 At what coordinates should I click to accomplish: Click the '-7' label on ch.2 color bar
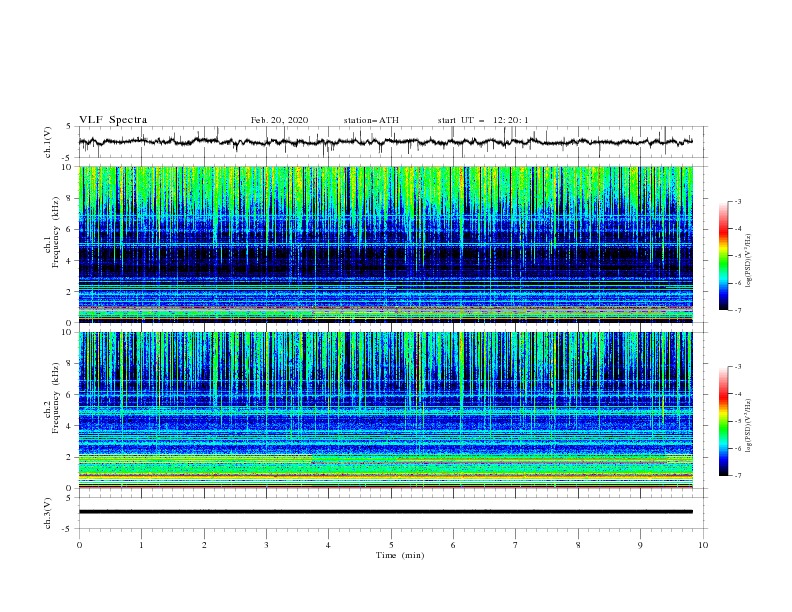tap(737, 476)
